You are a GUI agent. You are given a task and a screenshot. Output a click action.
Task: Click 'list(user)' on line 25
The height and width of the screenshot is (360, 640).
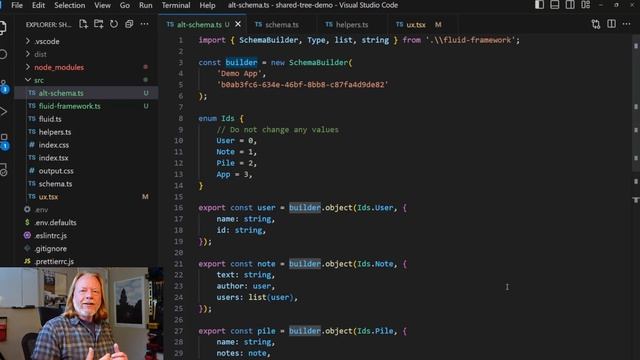coord(271,298)
